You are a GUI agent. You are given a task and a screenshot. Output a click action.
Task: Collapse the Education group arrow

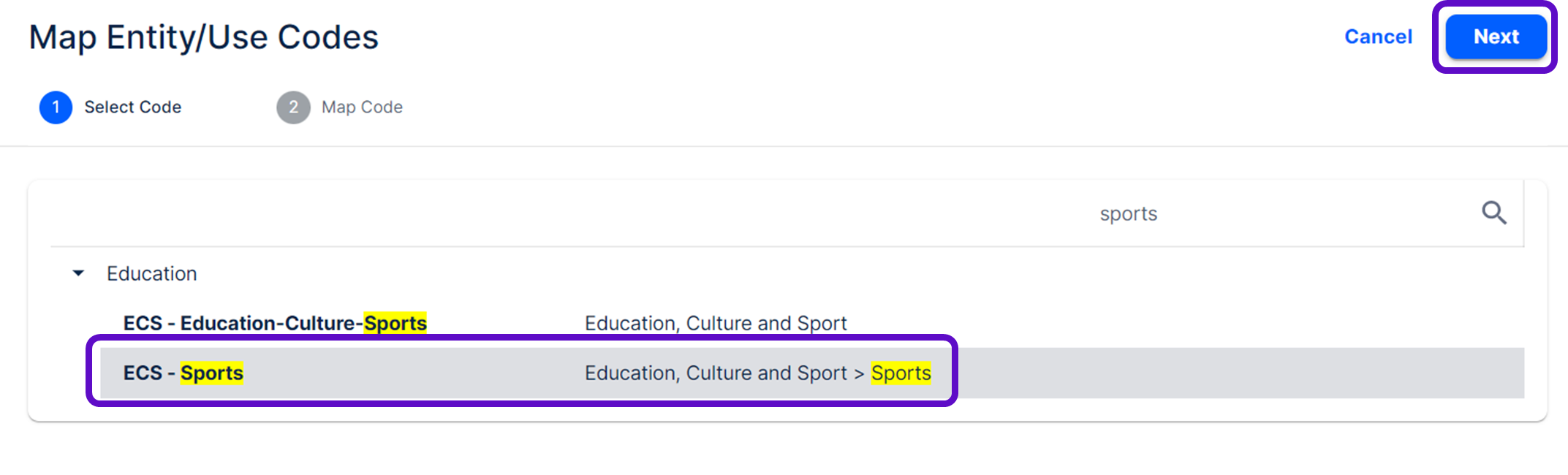(x=78, y=273)
